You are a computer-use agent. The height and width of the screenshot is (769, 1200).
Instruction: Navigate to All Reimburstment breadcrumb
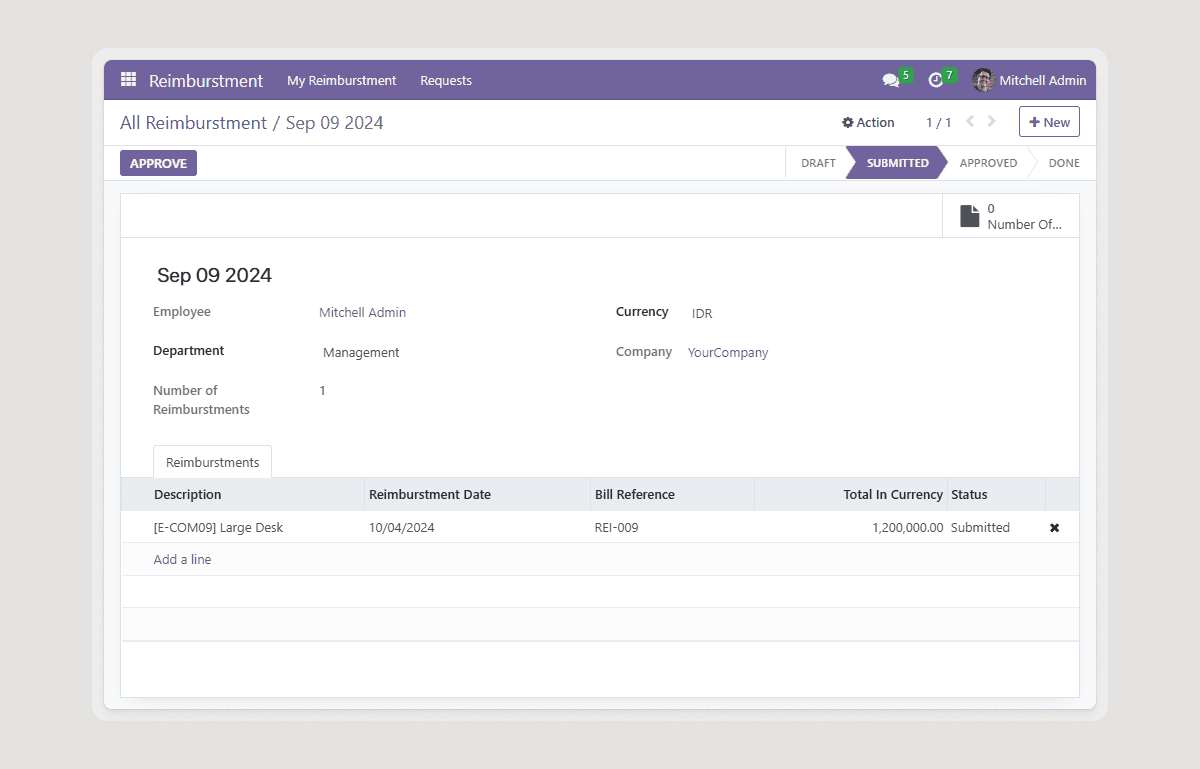click(x=193, y=123)
